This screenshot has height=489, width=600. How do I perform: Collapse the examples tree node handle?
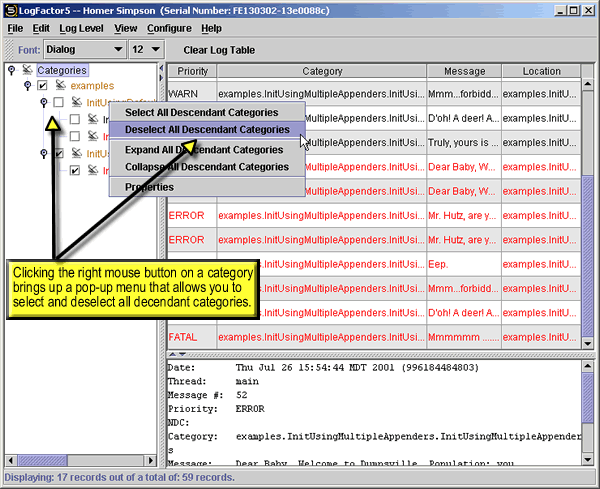tap(27, 87)
